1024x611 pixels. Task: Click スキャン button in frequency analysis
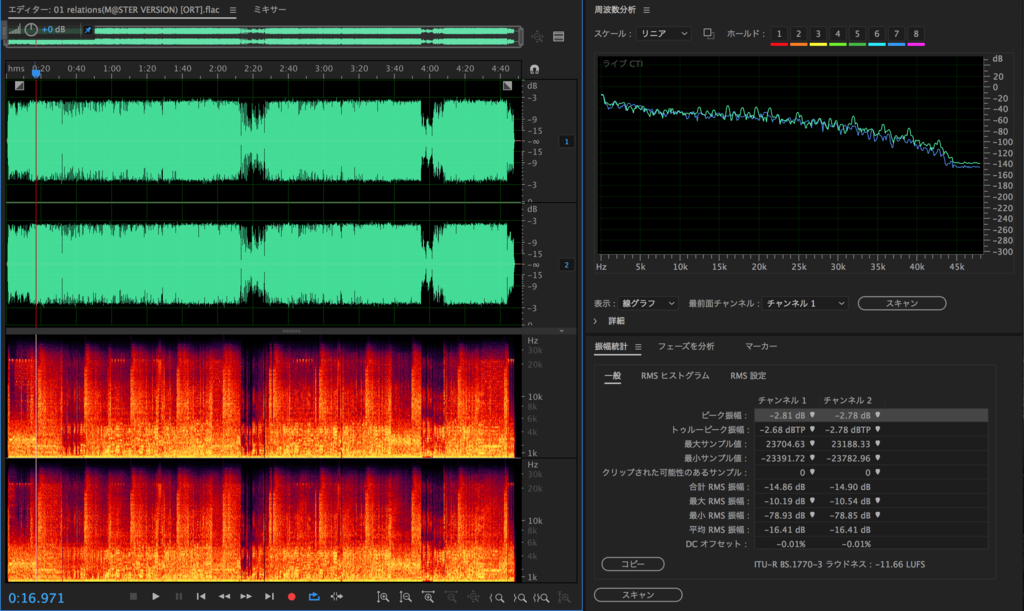pos(902,304)
